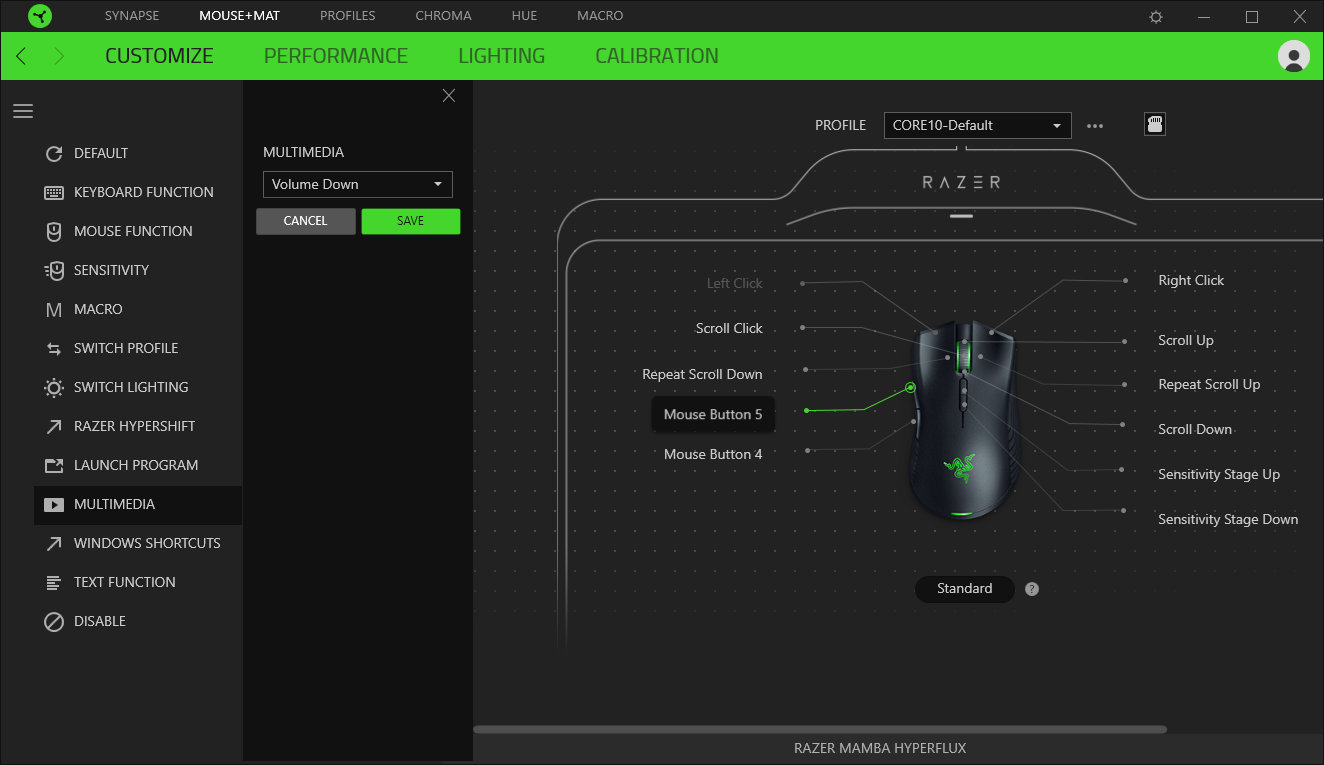
Task: Select the Mouse Button 4 assignment
Action: tap(712, 454)
